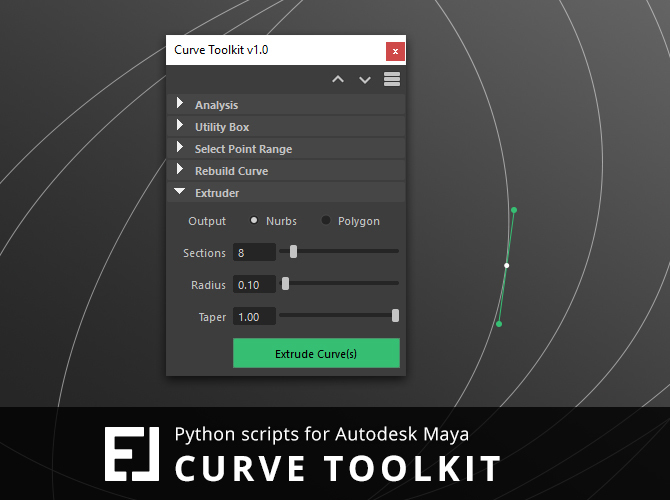Click the up chevron icon in toolkit header
The width and height of the screenshot is (670, 500).
338,79
